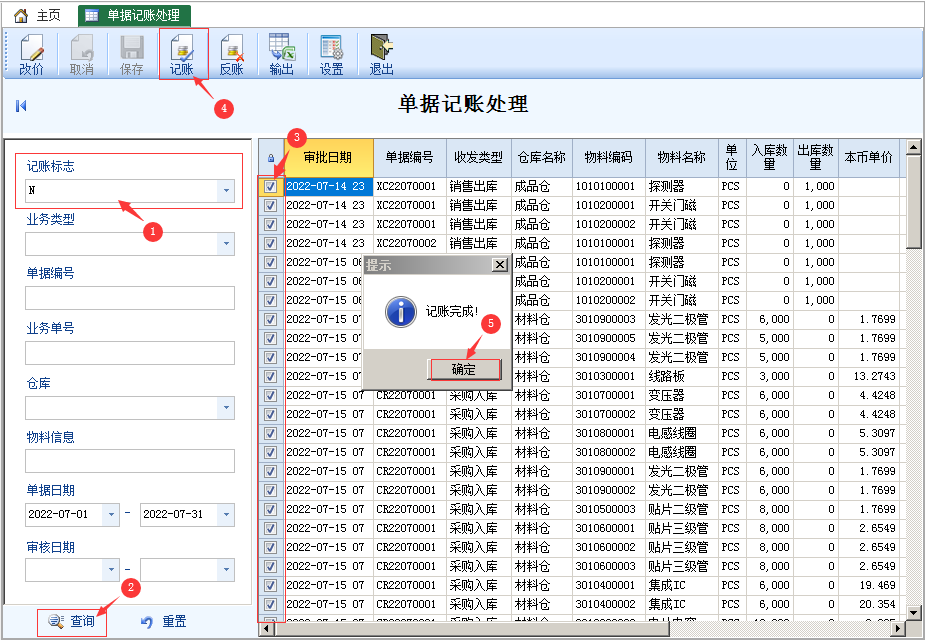Click the 3010600003 material code cell
This screenshot has height=640, width=926.
[x=609, y=566]
